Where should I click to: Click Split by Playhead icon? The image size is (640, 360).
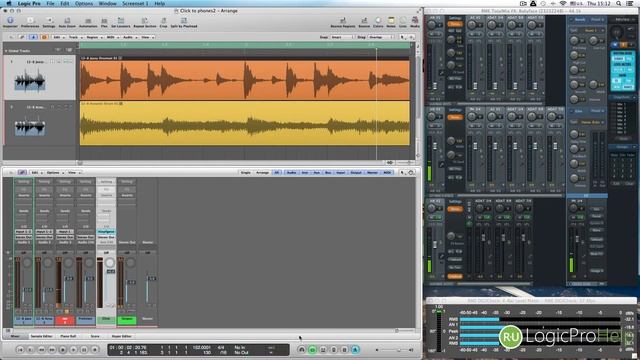tap(184, 21)
